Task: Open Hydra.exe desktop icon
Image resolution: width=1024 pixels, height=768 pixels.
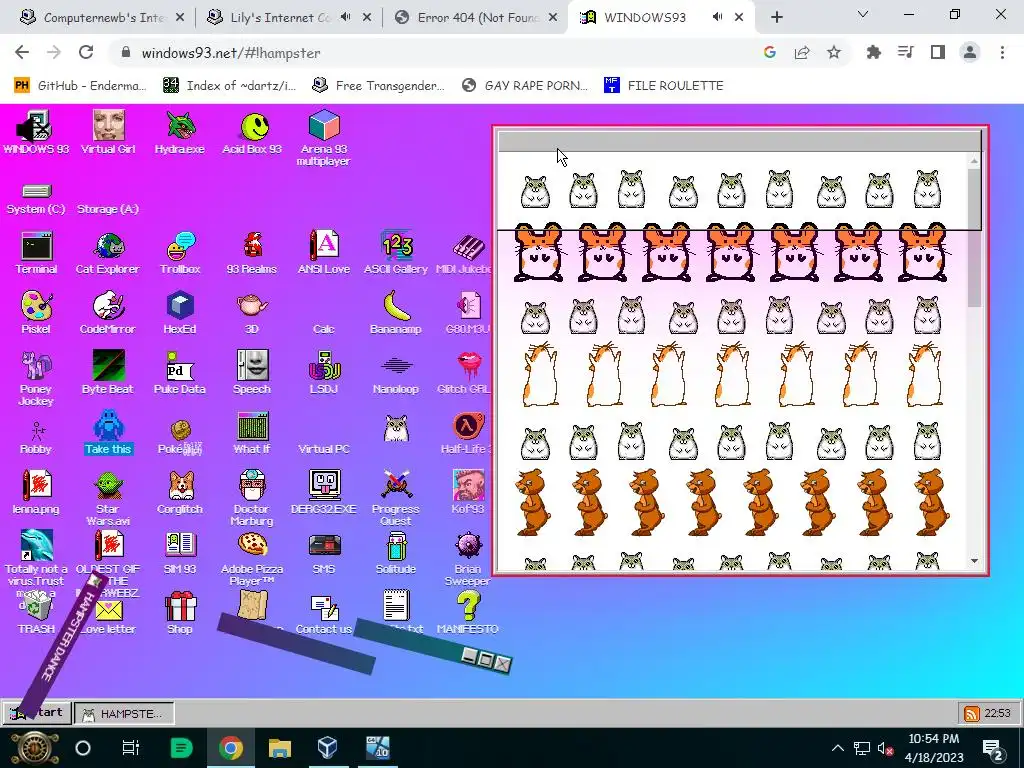Action: coord(180,133)
